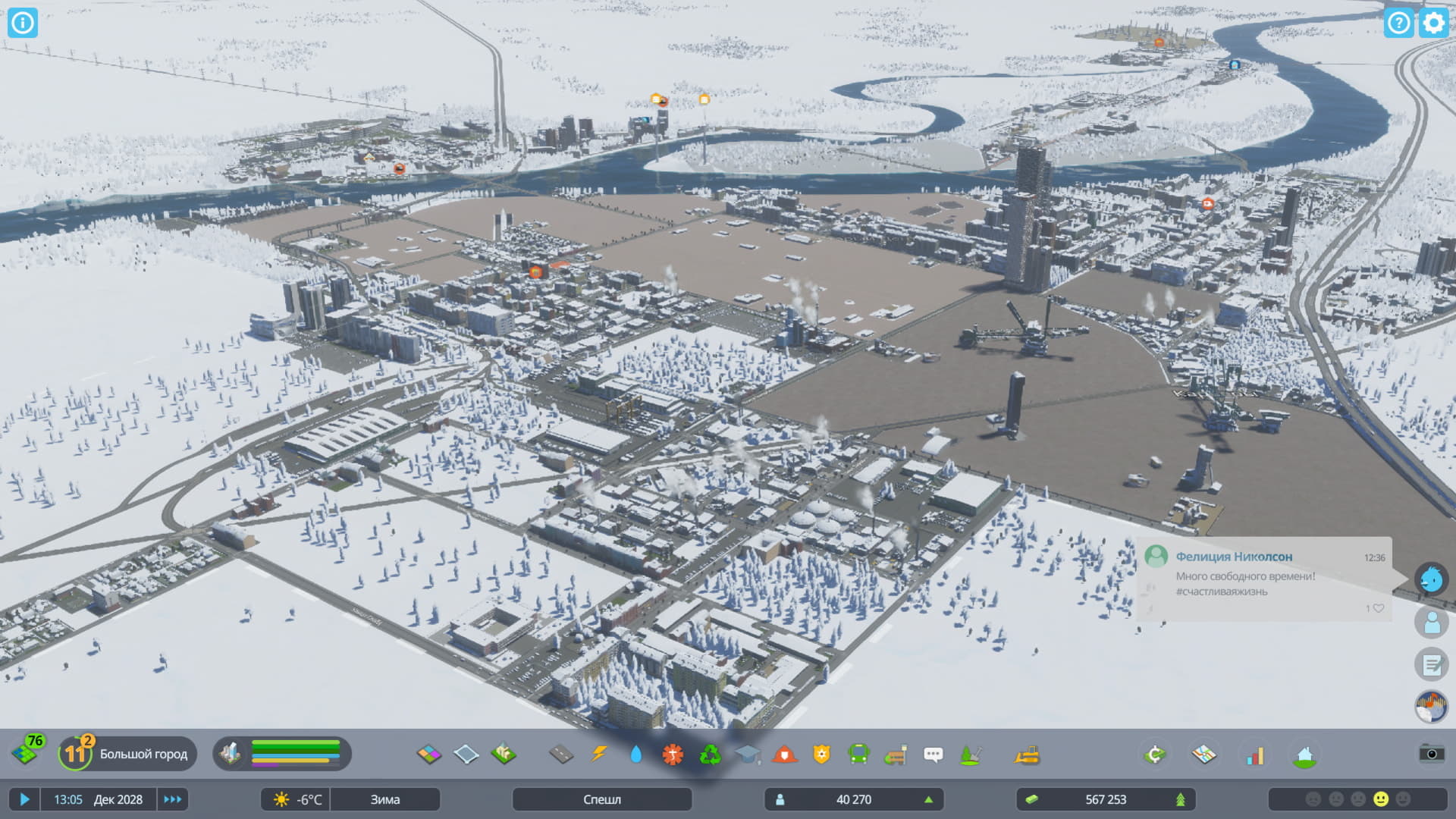The width and height of the screenshot is (1456, 819).
Task: Open the Landscaping tree and shovel menu
Action: (970, 754)
